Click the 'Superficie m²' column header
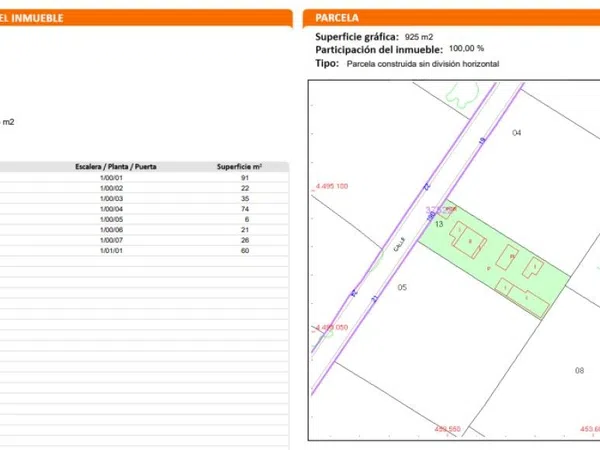Screen dimensions: 600x450 239,166
